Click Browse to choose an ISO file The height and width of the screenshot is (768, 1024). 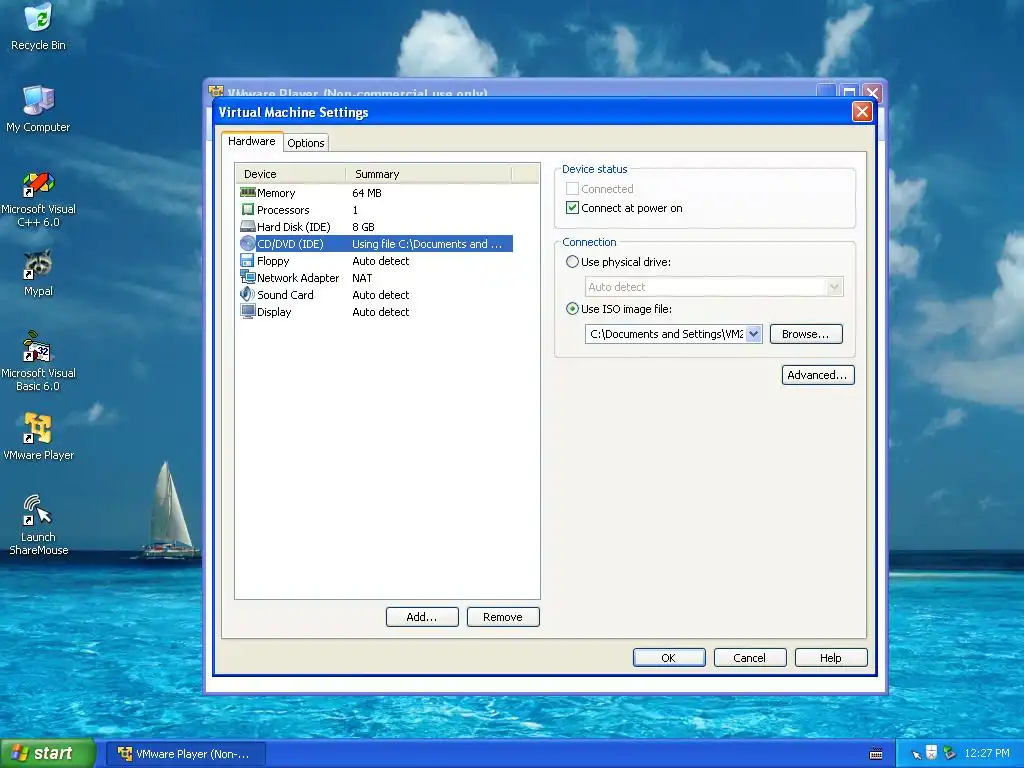(x=806, y=334)
